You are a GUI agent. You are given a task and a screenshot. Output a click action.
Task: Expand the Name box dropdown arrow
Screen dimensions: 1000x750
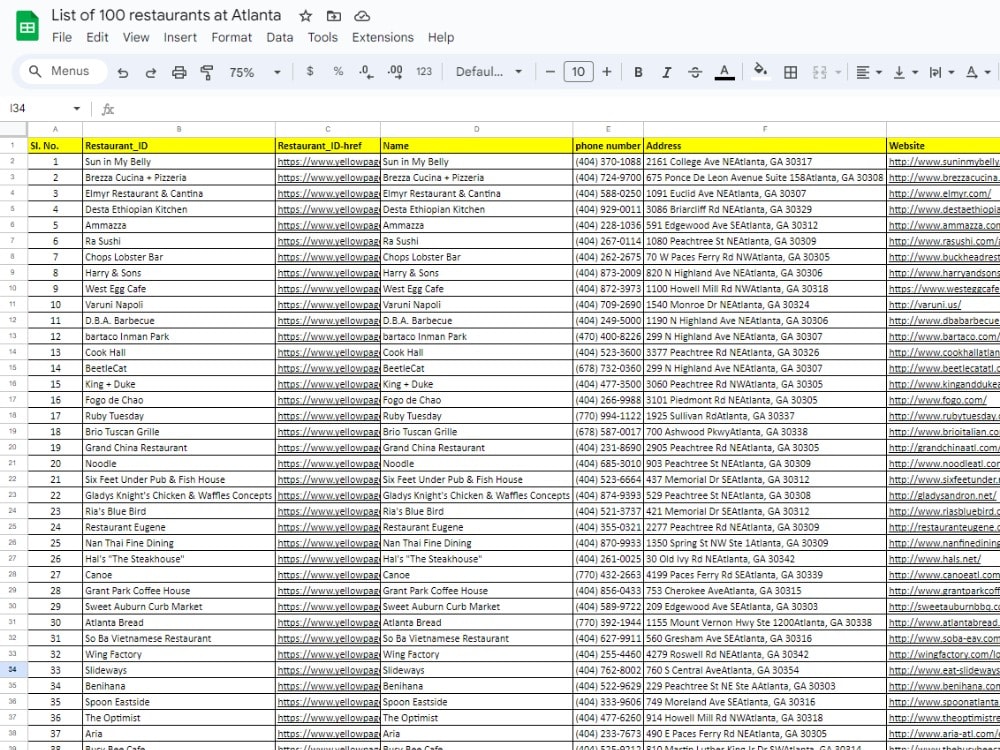[x=77, y=108]
